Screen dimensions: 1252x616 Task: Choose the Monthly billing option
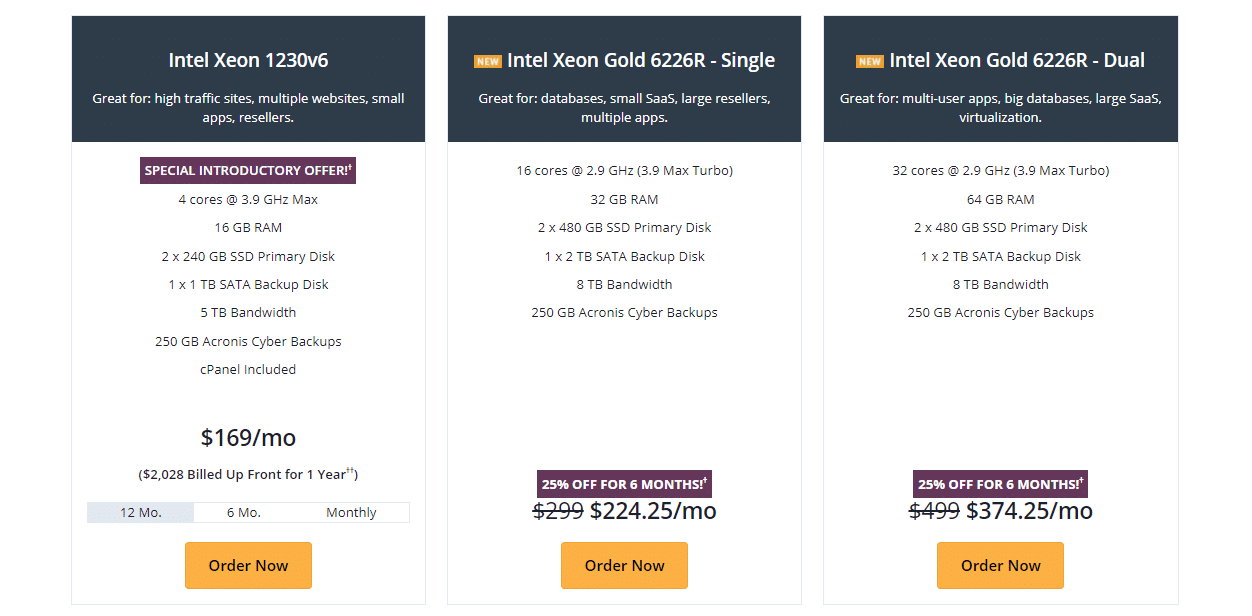pos(351,512)
